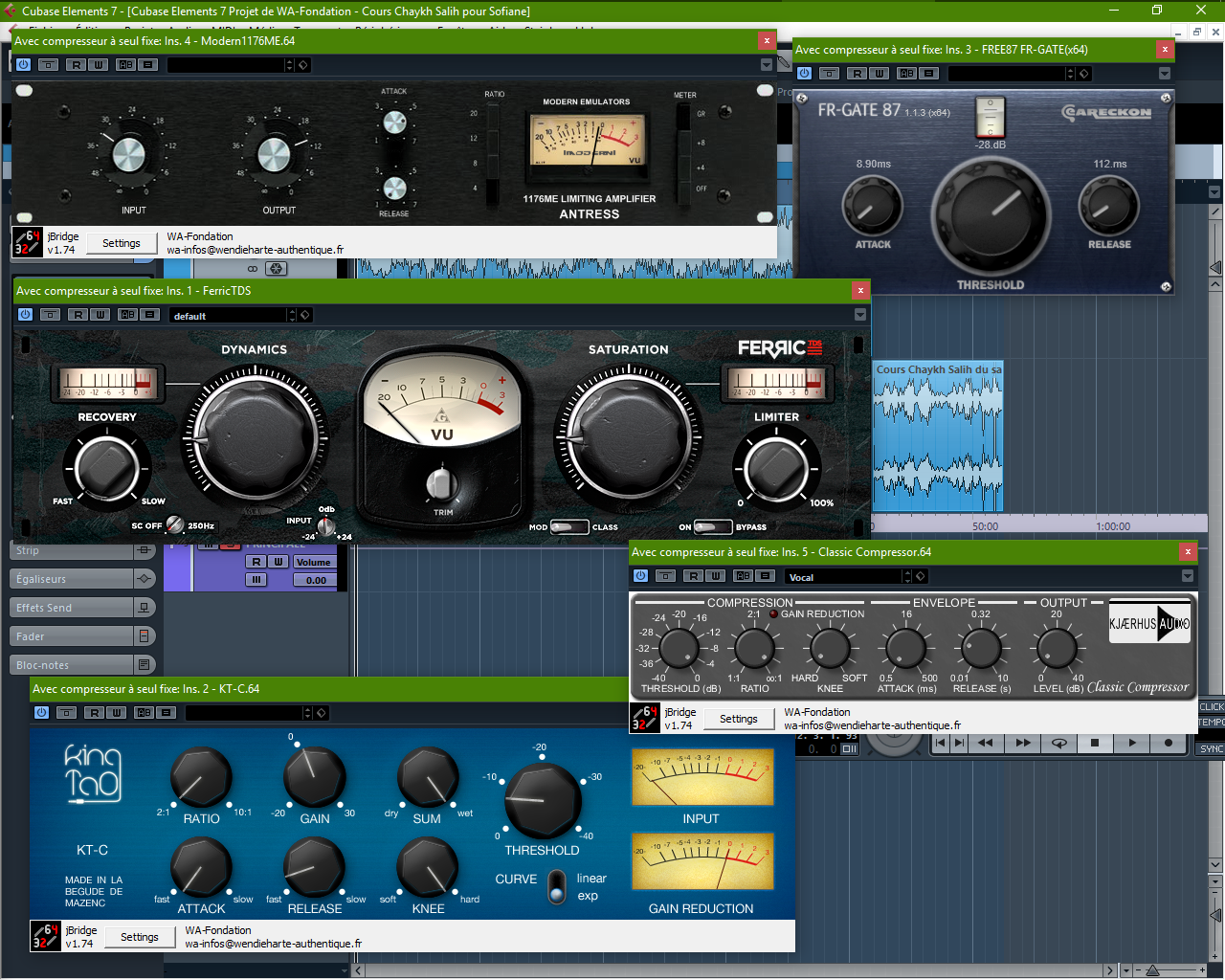
Task: Toggle power button in Classic Compressor window
Action: pyautogui.click(x=641, y=576)
